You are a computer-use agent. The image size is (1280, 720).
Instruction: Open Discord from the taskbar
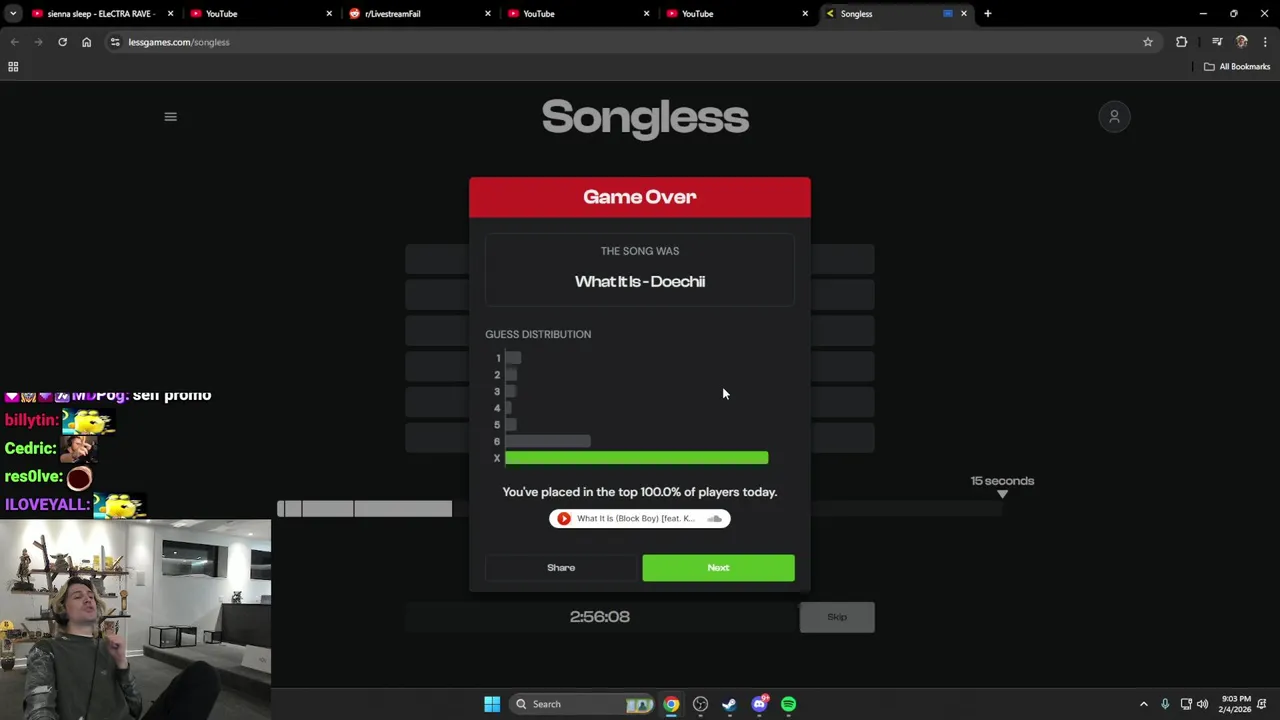759,704
